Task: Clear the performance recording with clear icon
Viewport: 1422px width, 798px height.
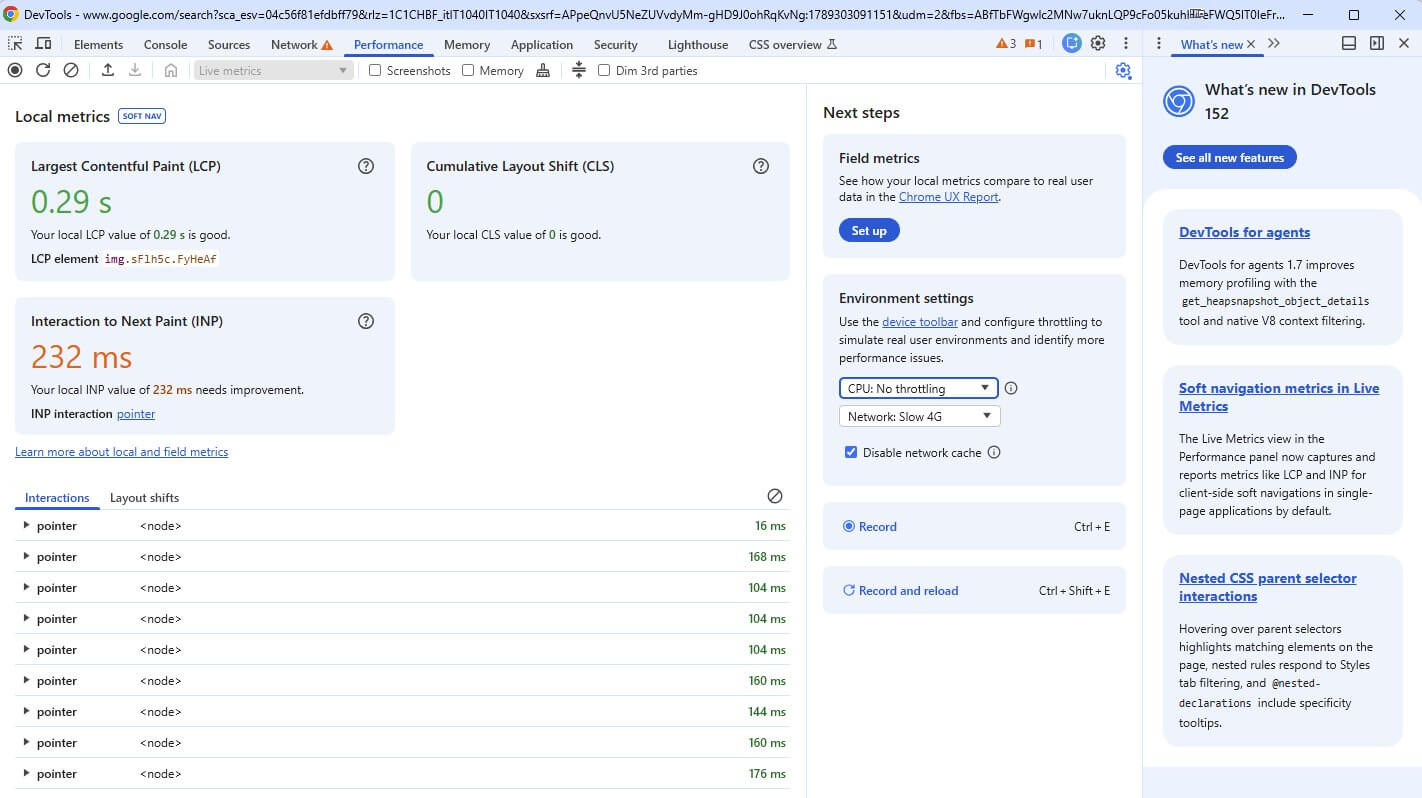Action: click(71, 70)
